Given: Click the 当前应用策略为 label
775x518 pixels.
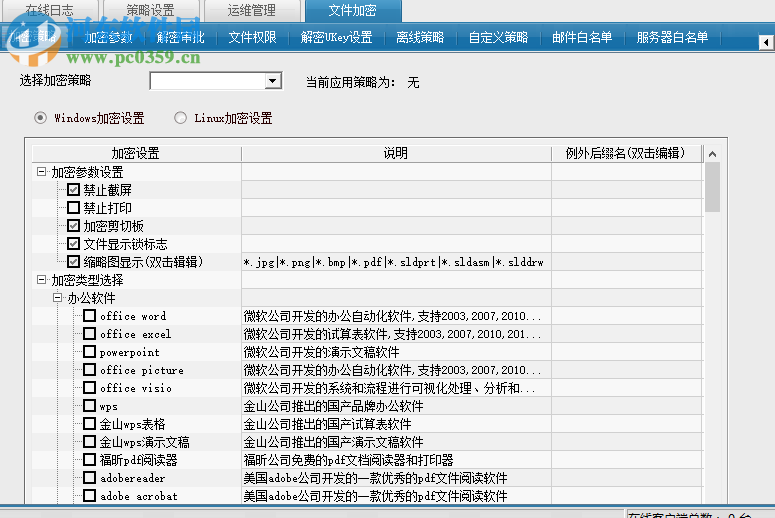Looking at the screenshot, I should (x=350, y=82).
